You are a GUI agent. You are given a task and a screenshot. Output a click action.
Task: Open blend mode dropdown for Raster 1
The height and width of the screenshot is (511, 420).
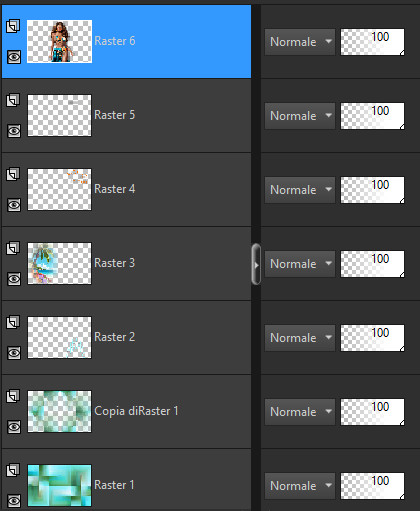(300, 486)
